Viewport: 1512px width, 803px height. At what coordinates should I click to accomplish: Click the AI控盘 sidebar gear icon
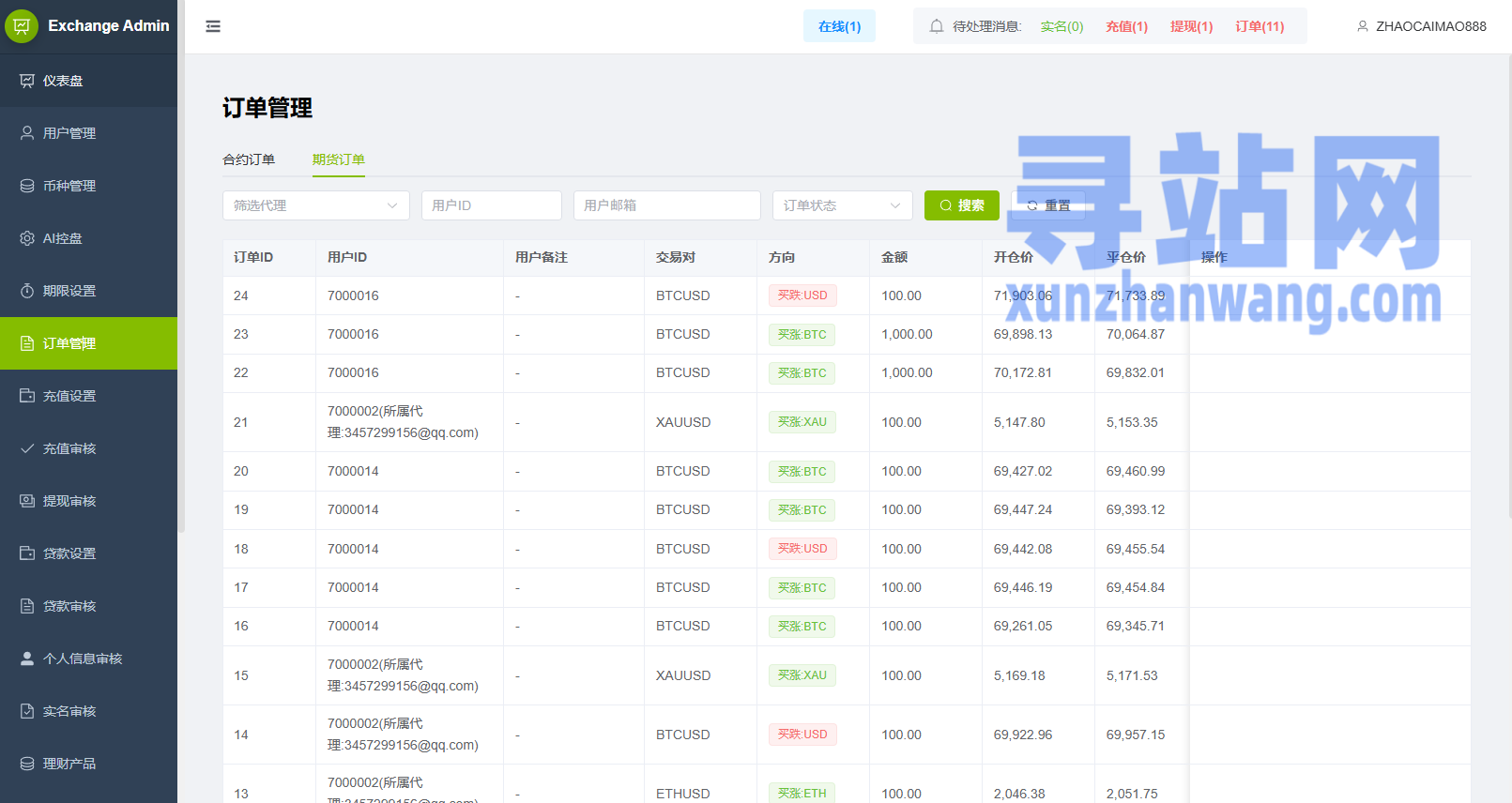coord(27,238)
